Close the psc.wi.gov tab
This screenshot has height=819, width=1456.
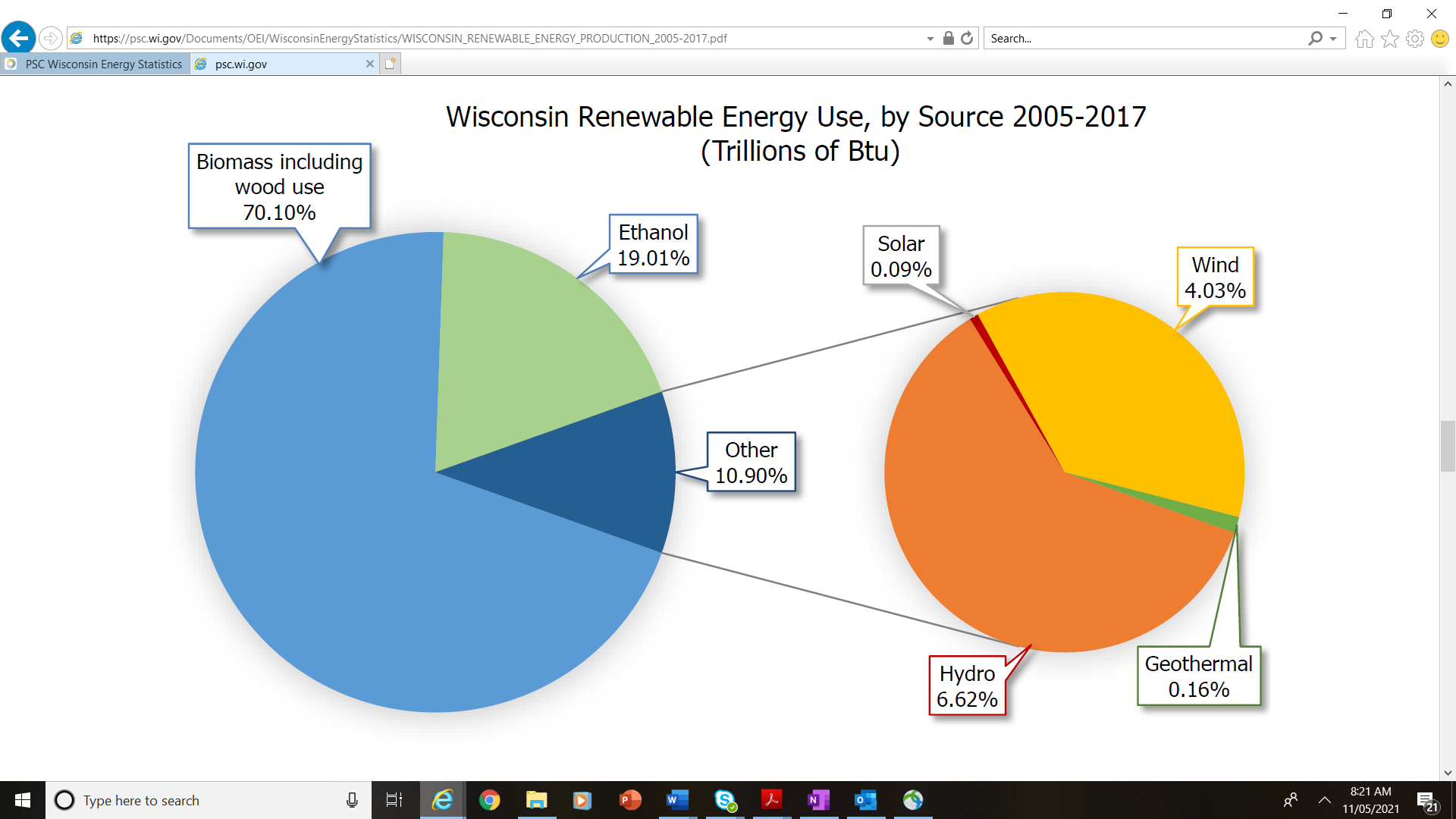tap(370, 64)
